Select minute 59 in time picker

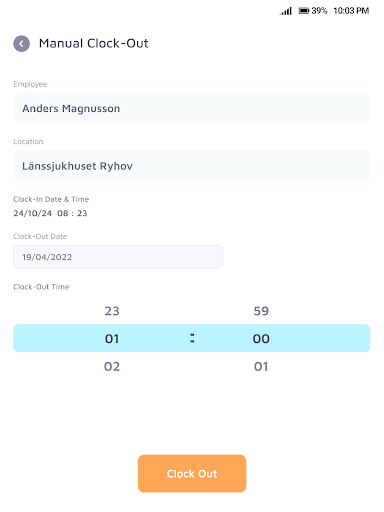[x=261, y=311]
